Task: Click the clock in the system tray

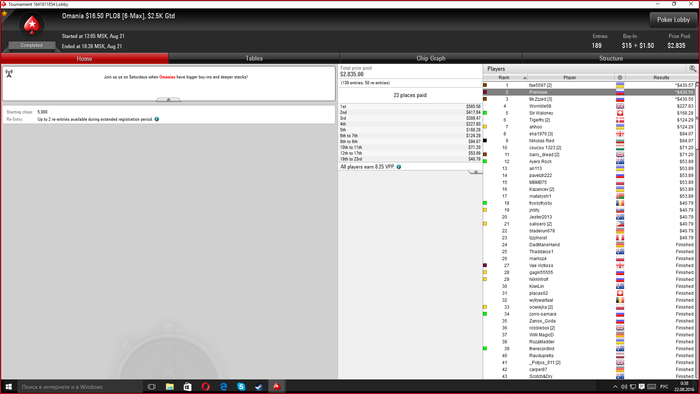Action: tap(684, 387)
